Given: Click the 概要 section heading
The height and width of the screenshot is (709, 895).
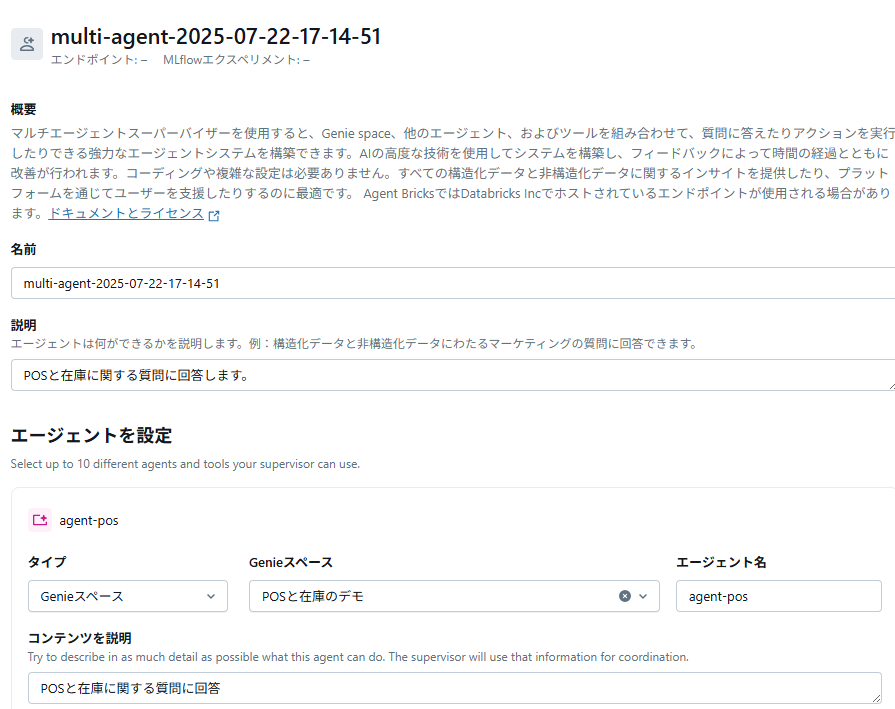Looking at the screenshot, I should [x=23, y=109].
